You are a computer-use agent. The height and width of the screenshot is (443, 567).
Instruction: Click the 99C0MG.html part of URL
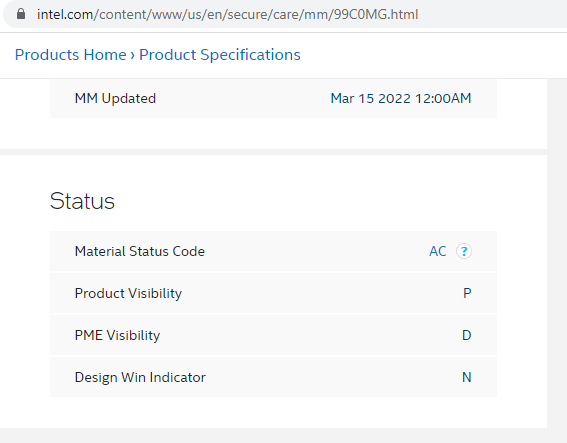click(376, 14)
